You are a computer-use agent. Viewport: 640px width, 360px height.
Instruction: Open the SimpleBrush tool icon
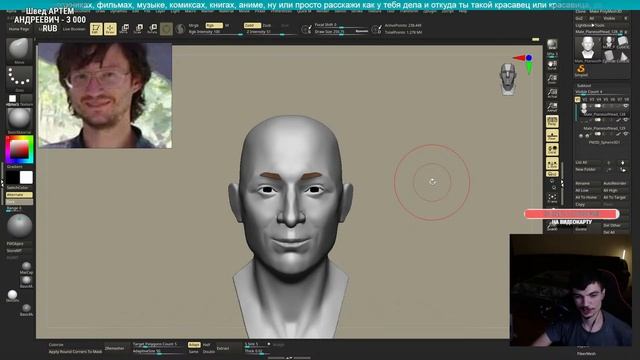click(x=581, y=70)
